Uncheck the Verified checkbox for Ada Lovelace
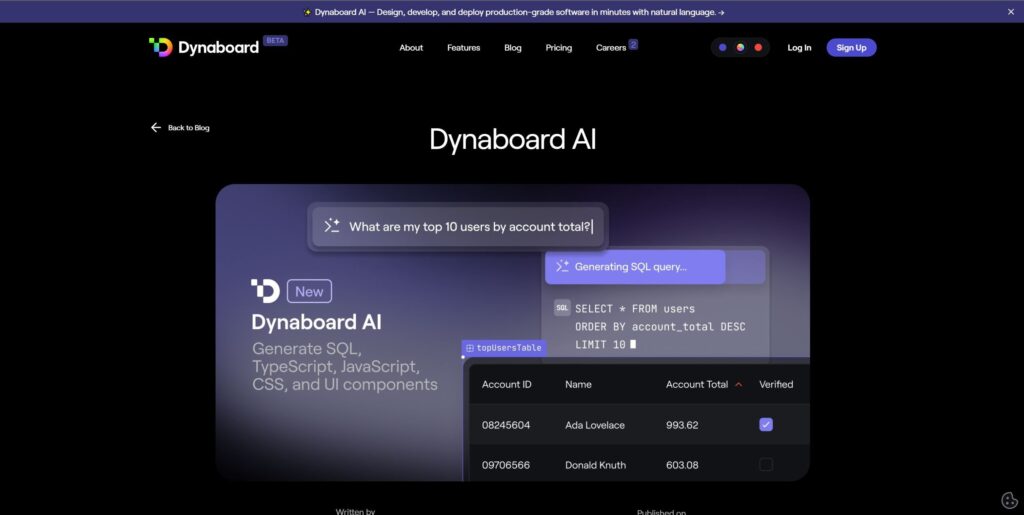Viewport: 1024px width, 515px height. point(766,425)
